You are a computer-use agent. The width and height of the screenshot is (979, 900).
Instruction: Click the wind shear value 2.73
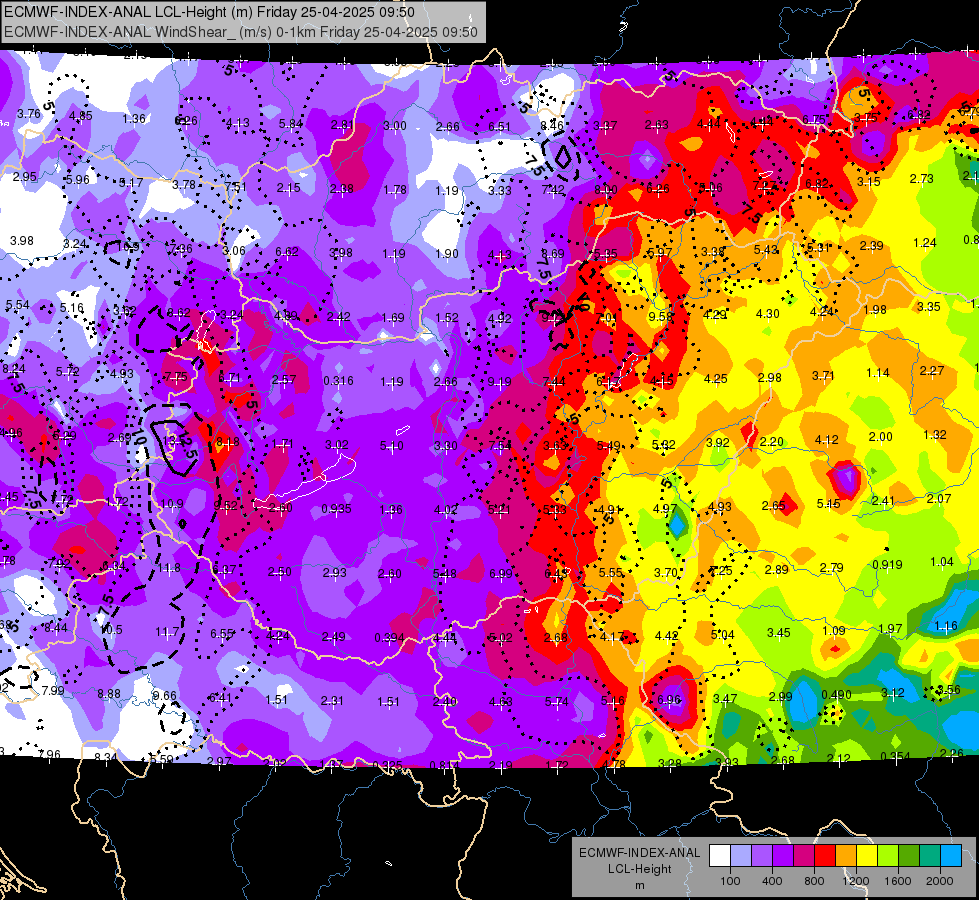coord(922,179)
